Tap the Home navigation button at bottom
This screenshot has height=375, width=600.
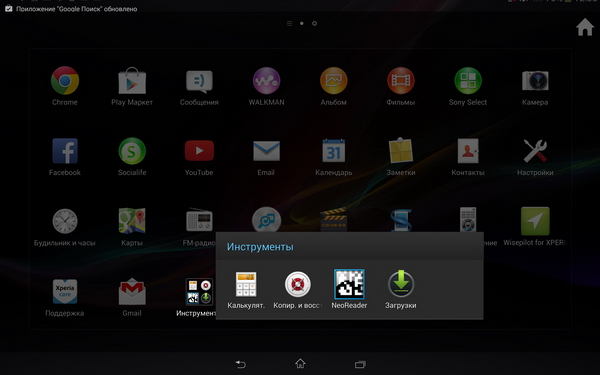pos(300,363)
